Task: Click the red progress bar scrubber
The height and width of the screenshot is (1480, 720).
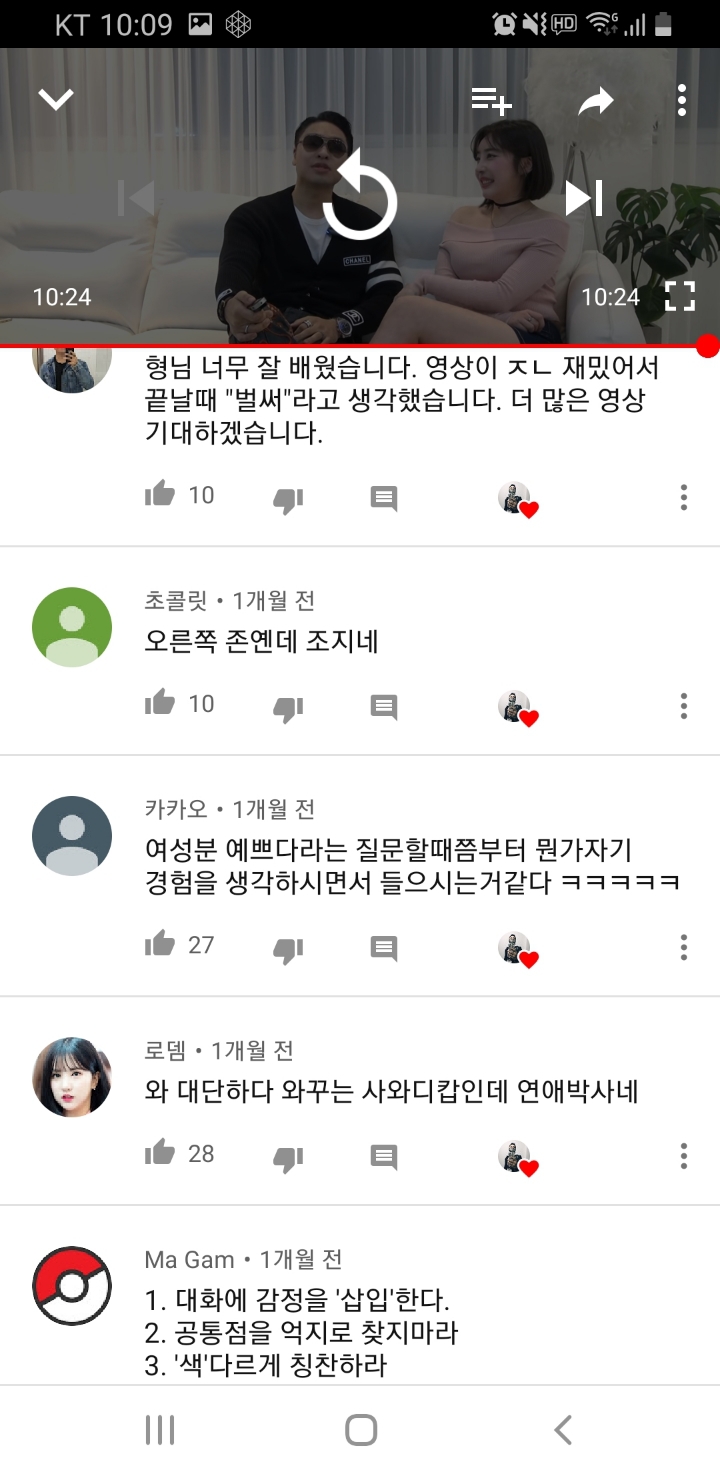Action: coord(707,346)
